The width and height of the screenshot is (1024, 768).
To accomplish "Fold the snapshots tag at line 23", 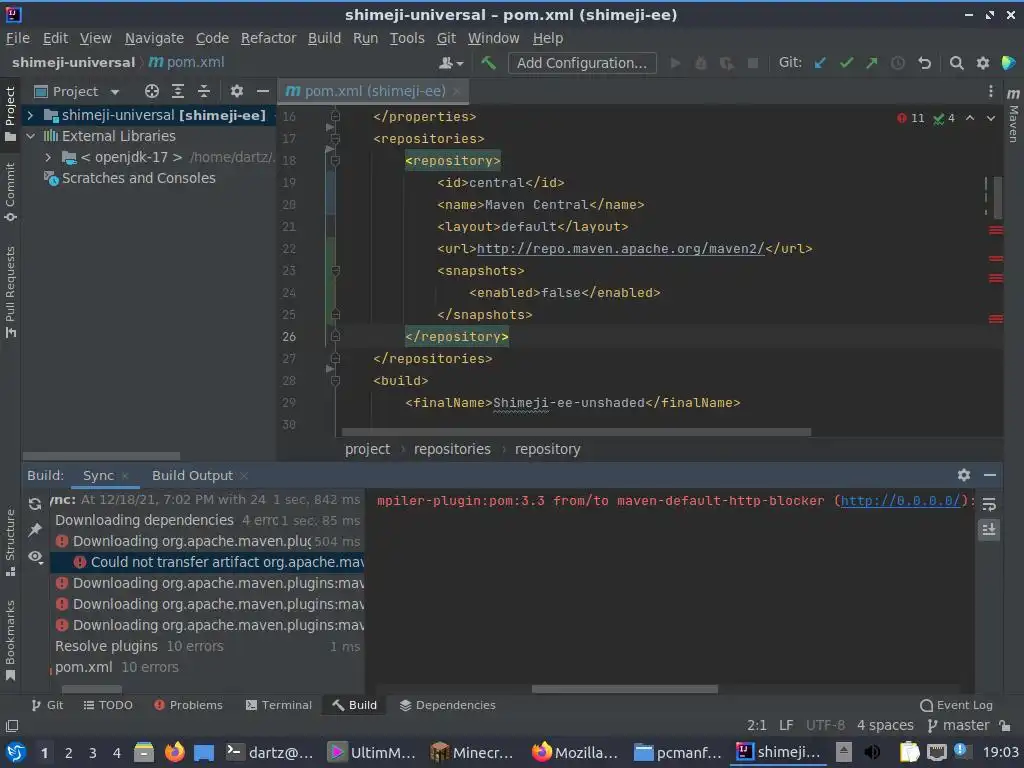I will click(x=335, y=270).
